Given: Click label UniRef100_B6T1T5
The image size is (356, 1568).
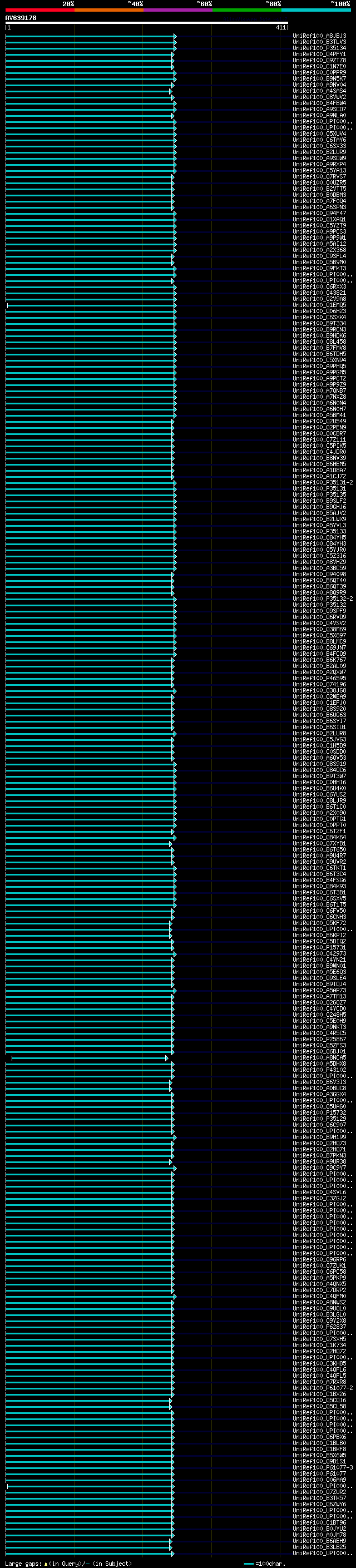Looking at the screenshot, I should pos(319,904).
